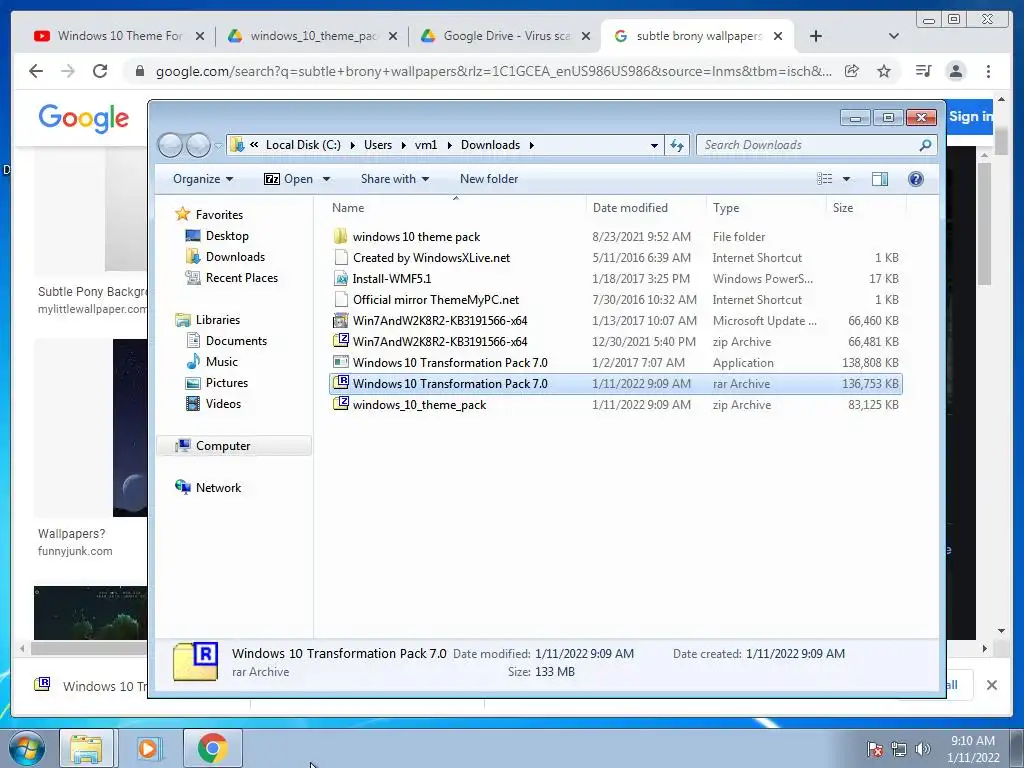Screen dimensions: 1024x768
Task: Select the Install-WMF5.1 PowerShell file icon
Action: tap(340, 279)
